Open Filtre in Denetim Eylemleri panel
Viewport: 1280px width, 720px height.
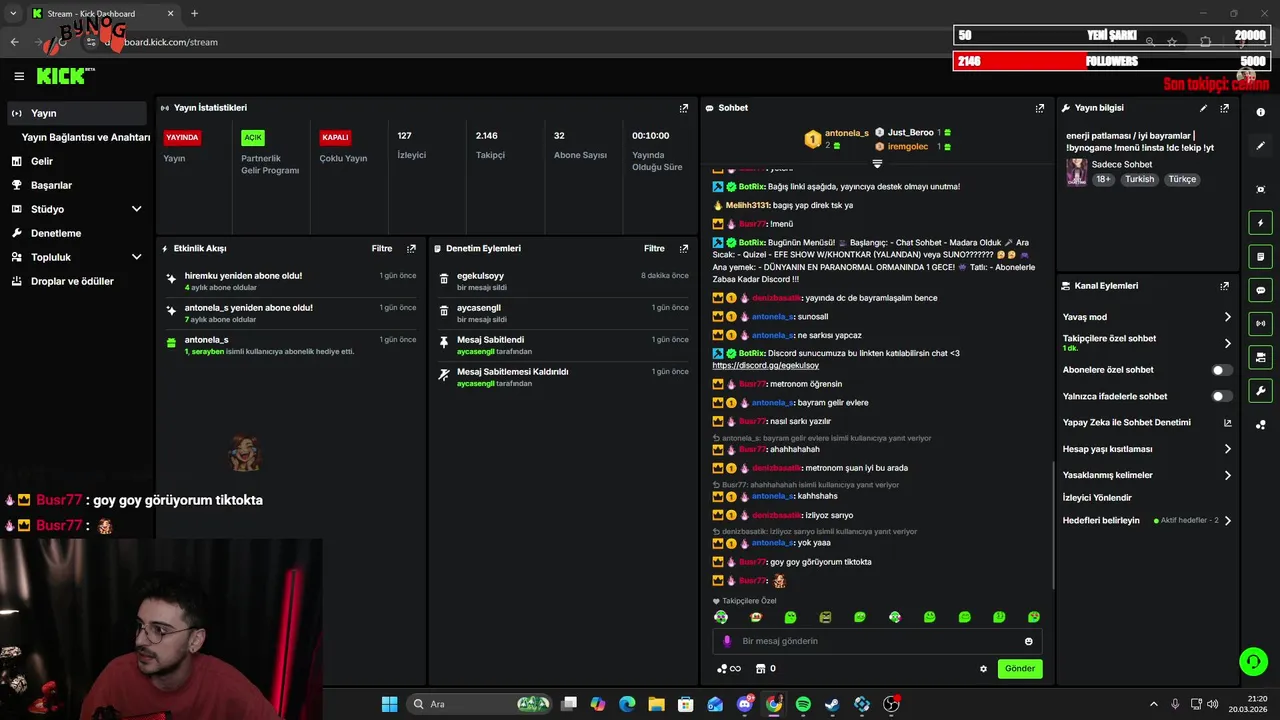[654, 248]
